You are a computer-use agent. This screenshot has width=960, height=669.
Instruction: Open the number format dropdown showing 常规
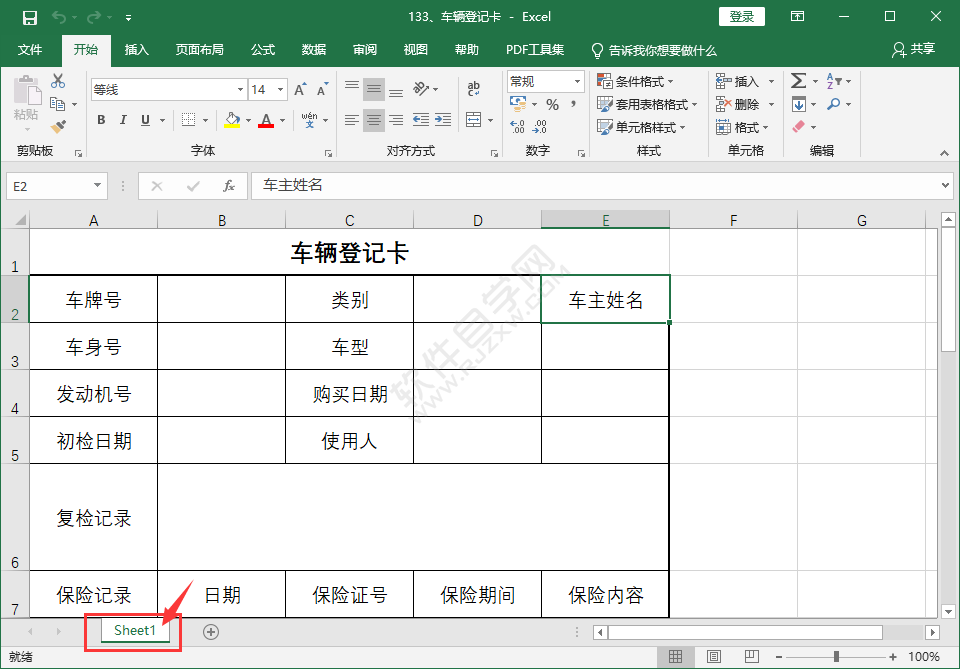(x=540, y=81)
